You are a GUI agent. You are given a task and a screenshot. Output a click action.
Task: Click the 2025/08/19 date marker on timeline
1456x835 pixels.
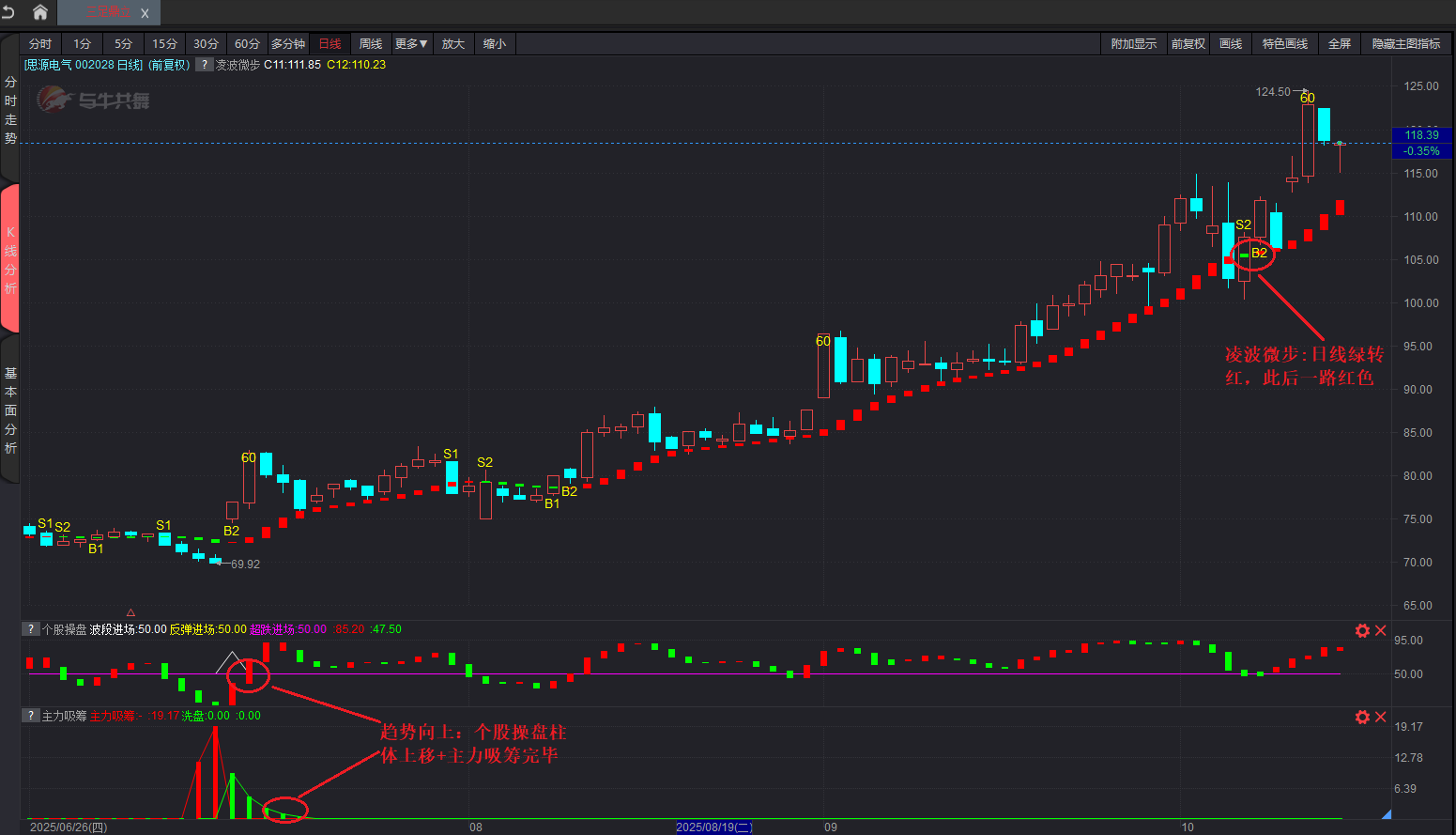pos(714,827)
